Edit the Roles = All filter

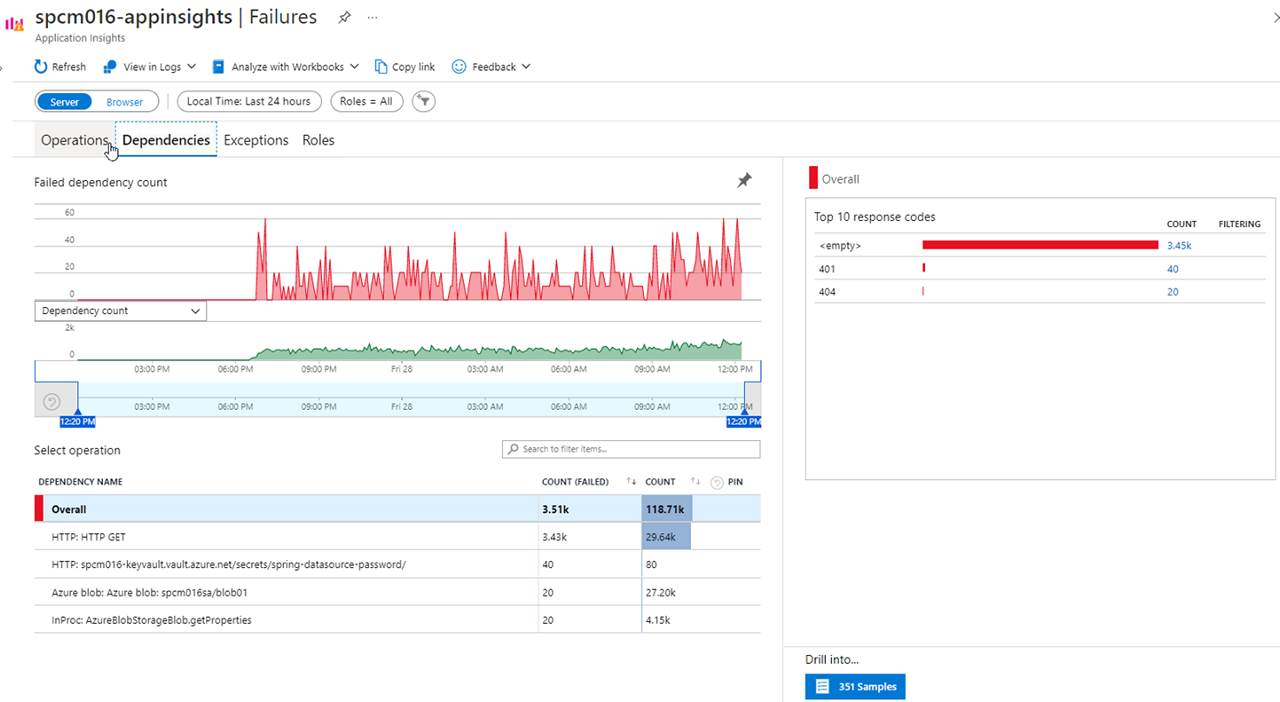366,101
